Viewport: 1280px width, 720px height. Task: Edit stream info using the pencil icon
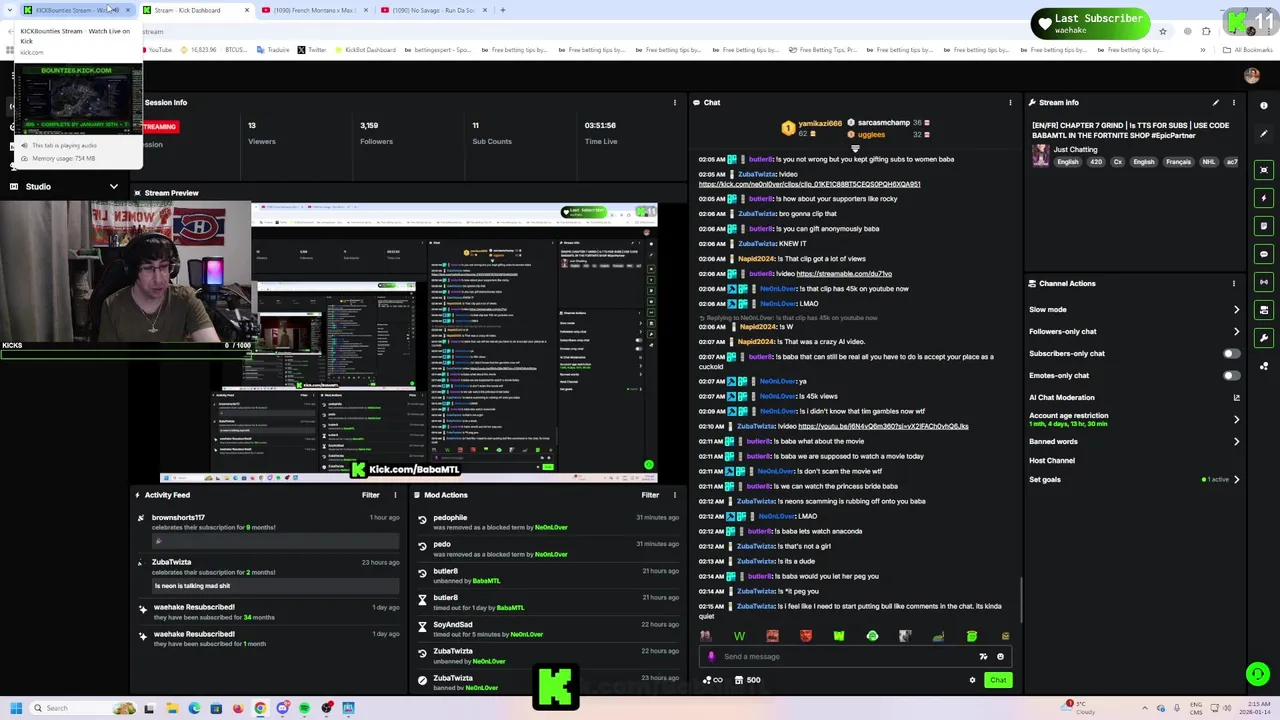pyautogui.click(x=1216, y=102)
